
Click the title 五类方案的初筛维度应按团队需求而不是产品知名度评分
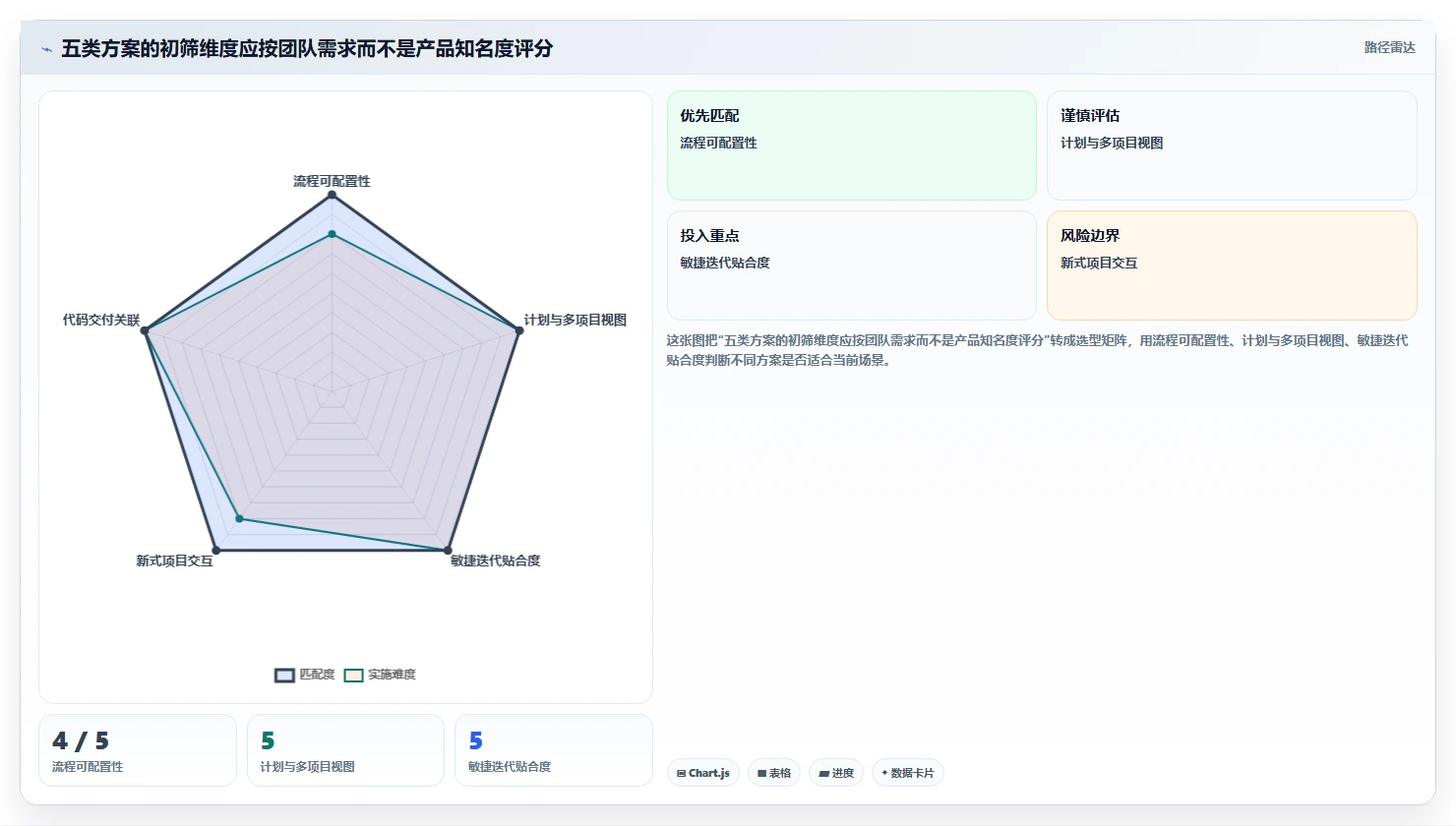click(307, 48)
